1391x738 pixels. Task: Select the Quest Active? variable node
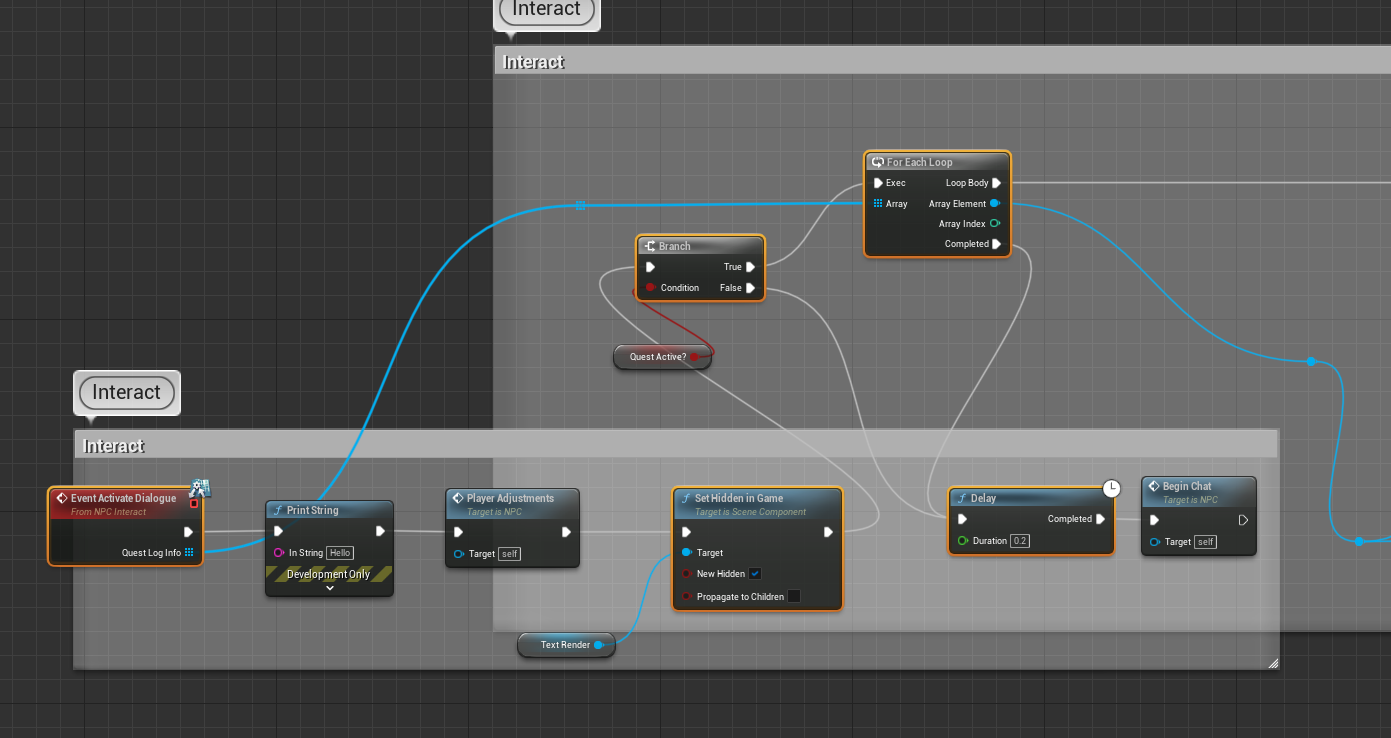point(662,357)
